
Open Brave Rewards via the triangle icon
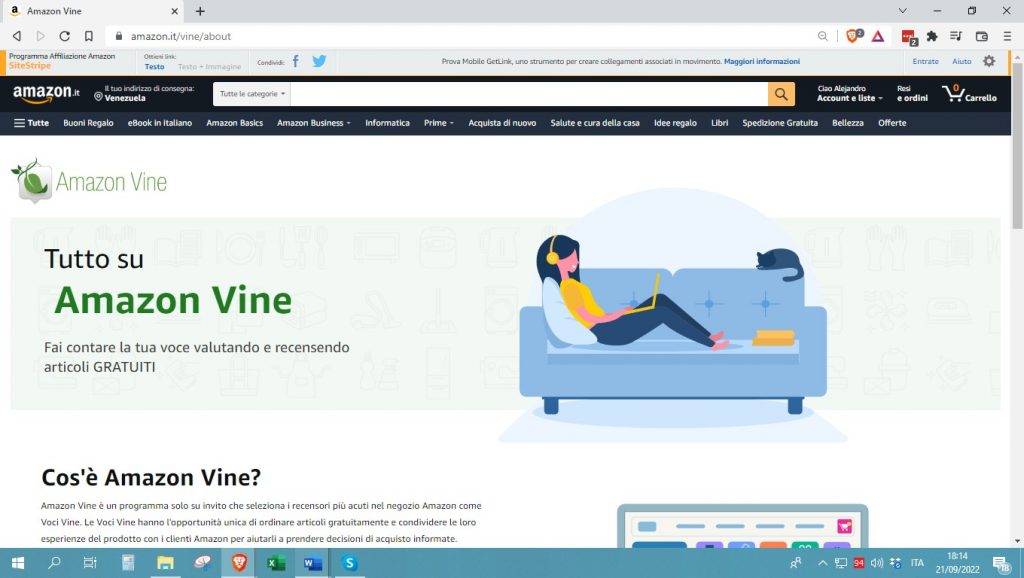[x=878, y=35]
